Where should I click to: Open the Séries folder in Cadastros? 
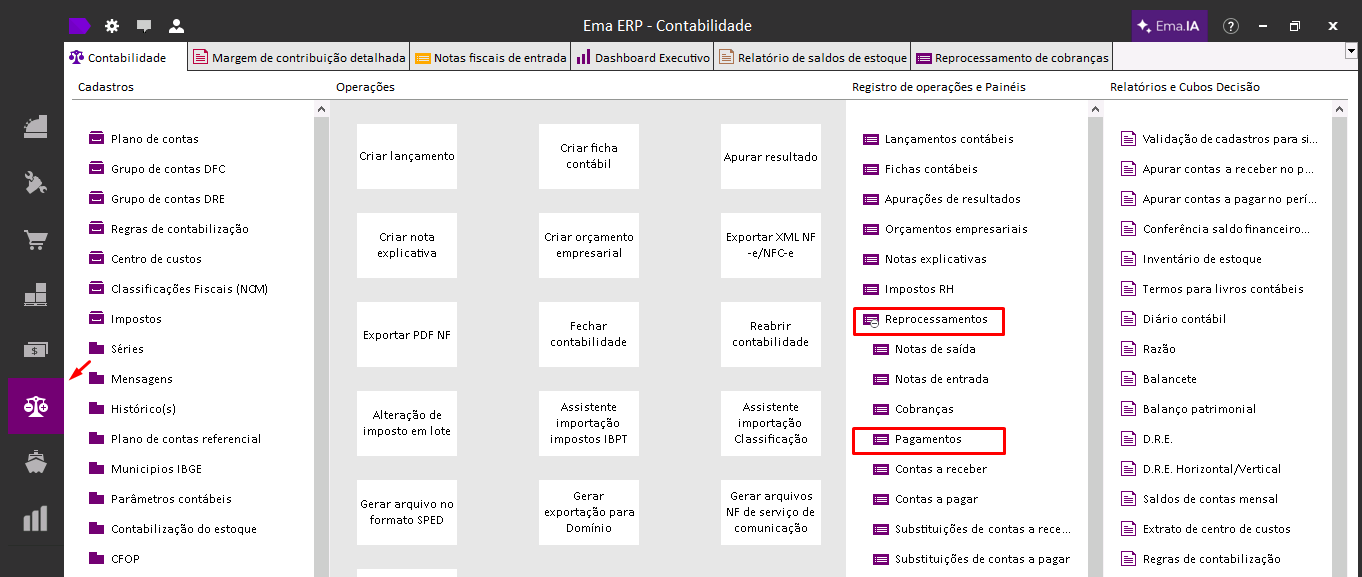(x=127, y=349)
